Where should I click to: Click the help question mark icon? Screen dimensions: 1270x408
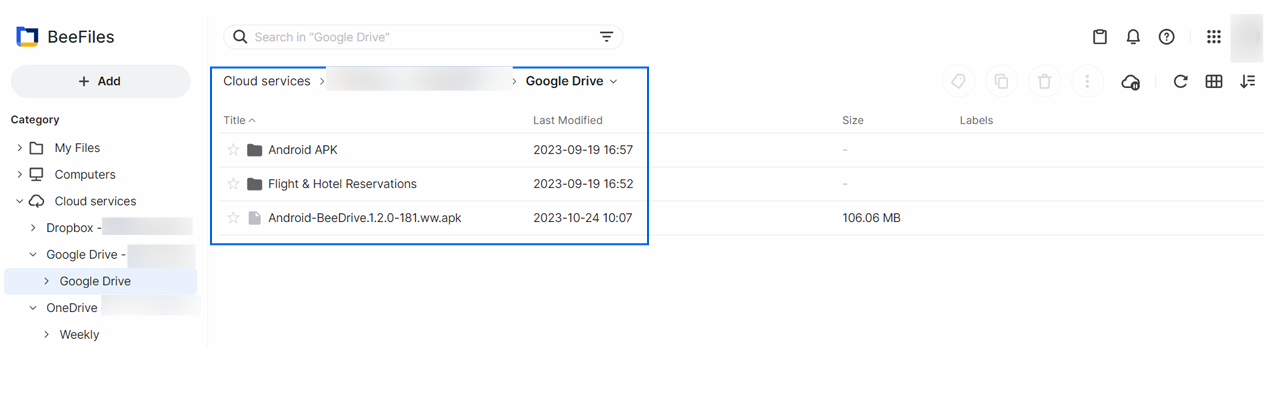coord(1166,37)
